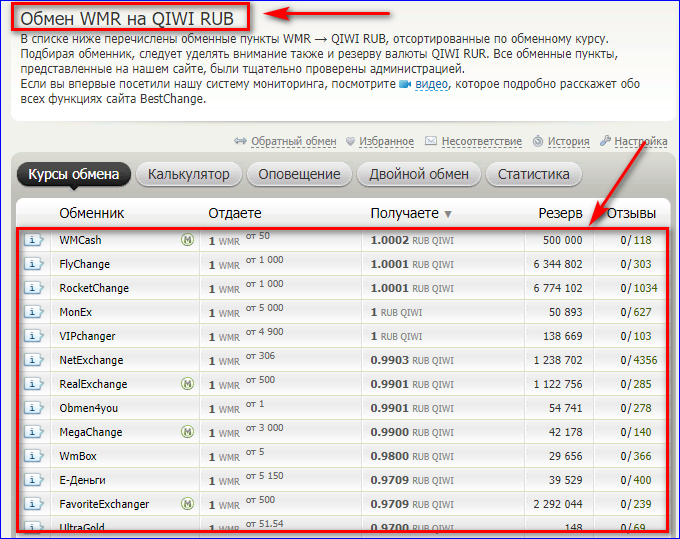
Task: Open info icon for WmBox row
Action: coord(33,456)
